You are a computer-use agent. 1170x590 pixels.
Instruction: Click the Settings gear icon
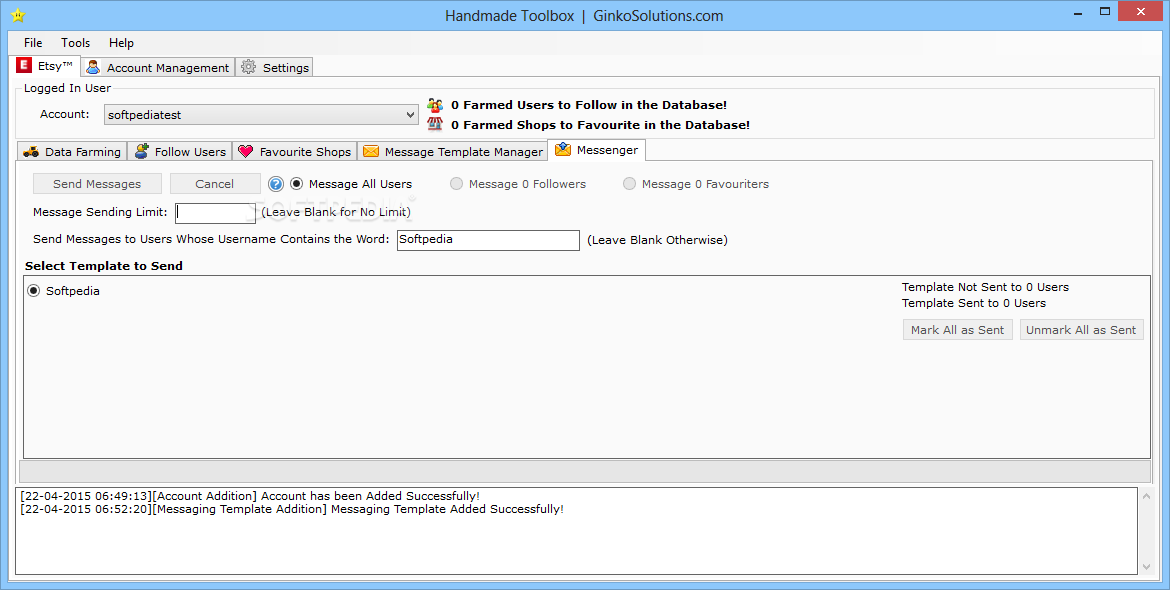248,67
